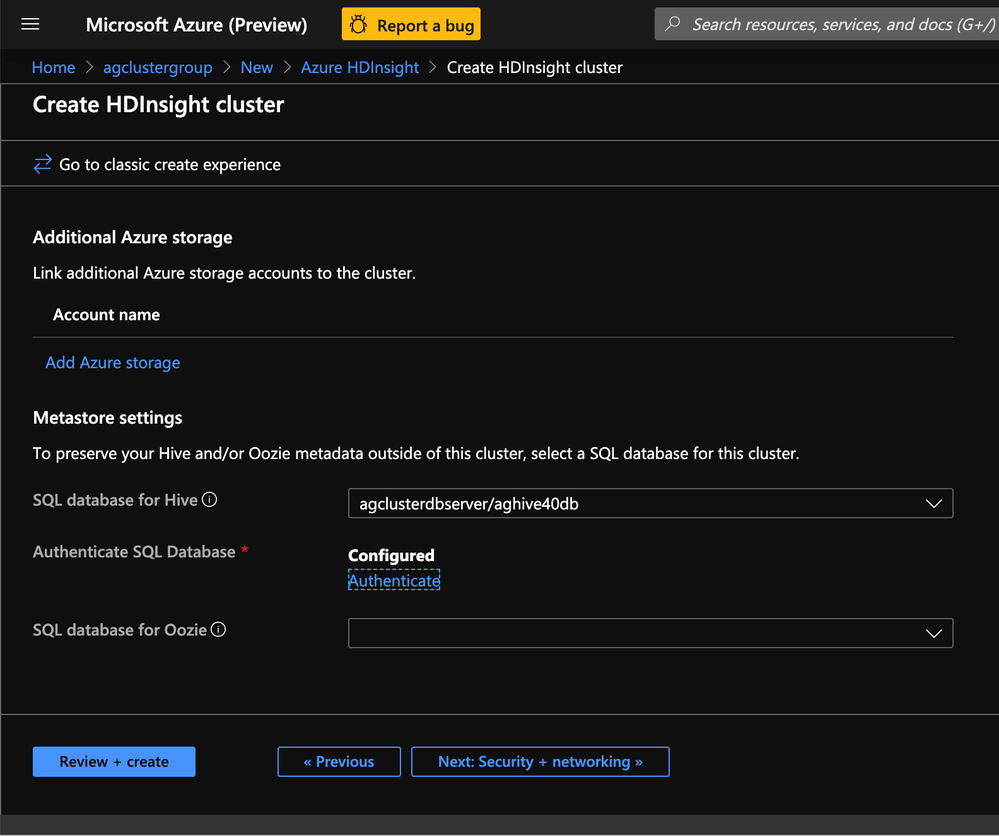Click the Configured status text
This screenshot has width=999, height=836.
pyautogui.click(x=391, y=556)
